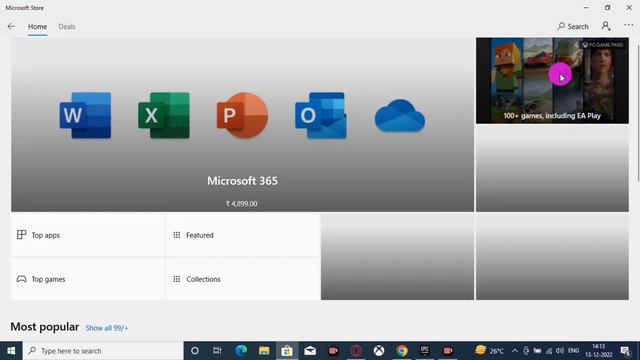Click the OneDrive cloud icon

click(400, 116)
